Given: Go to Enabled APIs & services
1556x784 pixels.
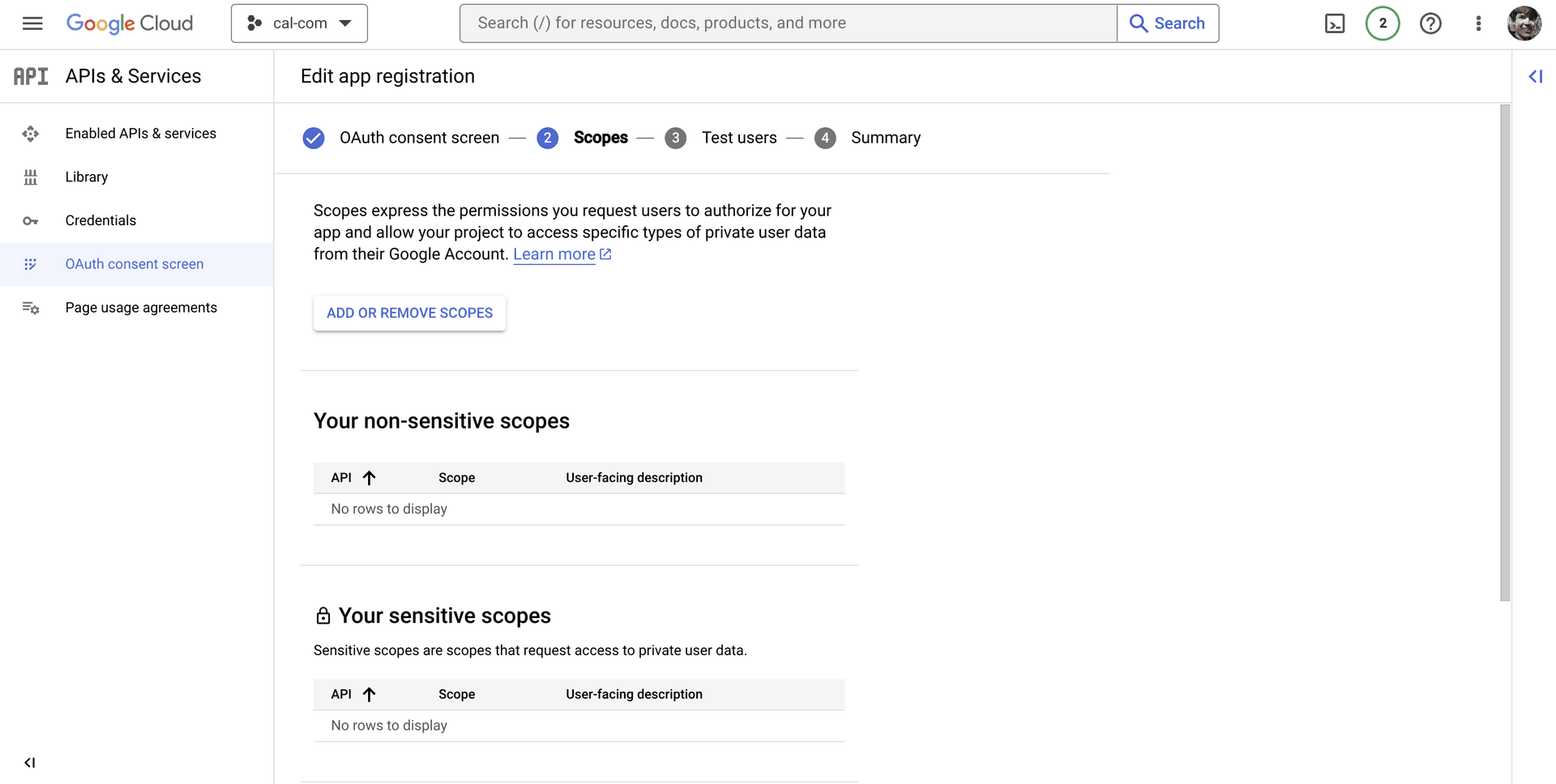Looking at the screenshot, I should (140, 134).
